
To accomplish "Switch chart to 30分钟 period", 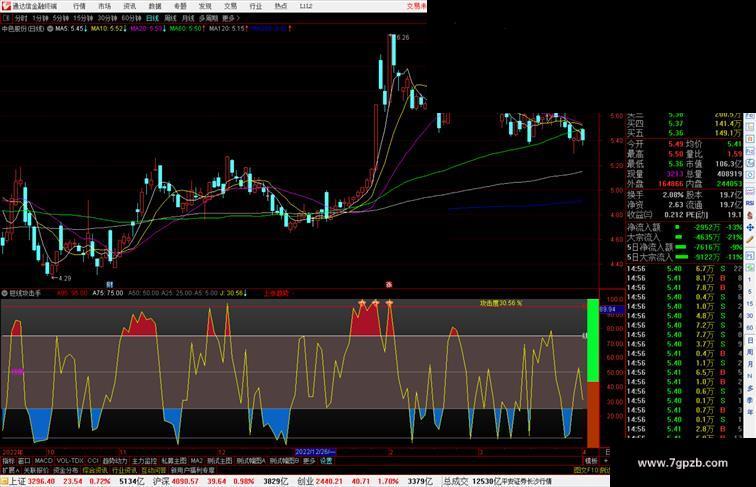I will [x=107, y=18].
